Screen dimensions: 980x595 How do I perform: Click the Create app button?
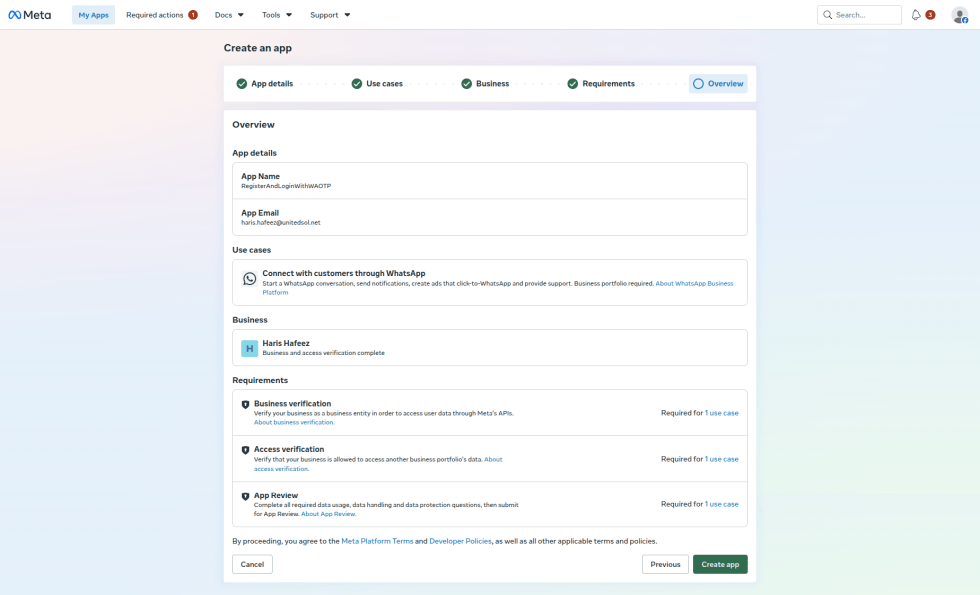[x=720, y=564]
